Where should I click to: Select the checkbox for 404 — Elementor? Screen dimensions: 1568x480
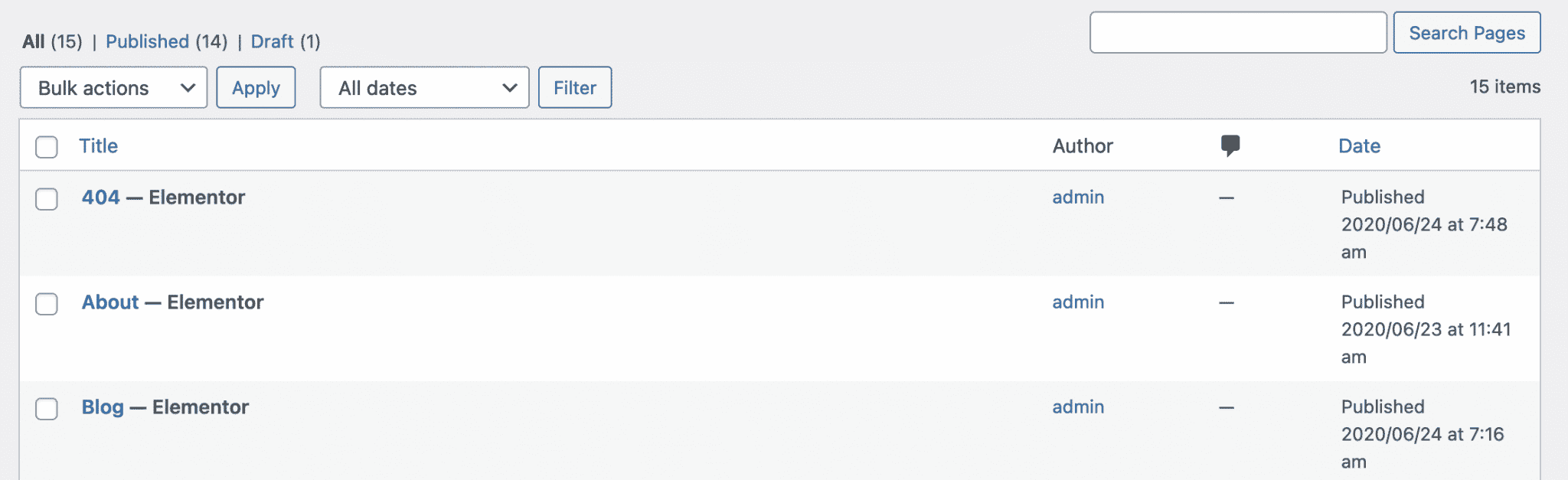(x=46, y=199)
